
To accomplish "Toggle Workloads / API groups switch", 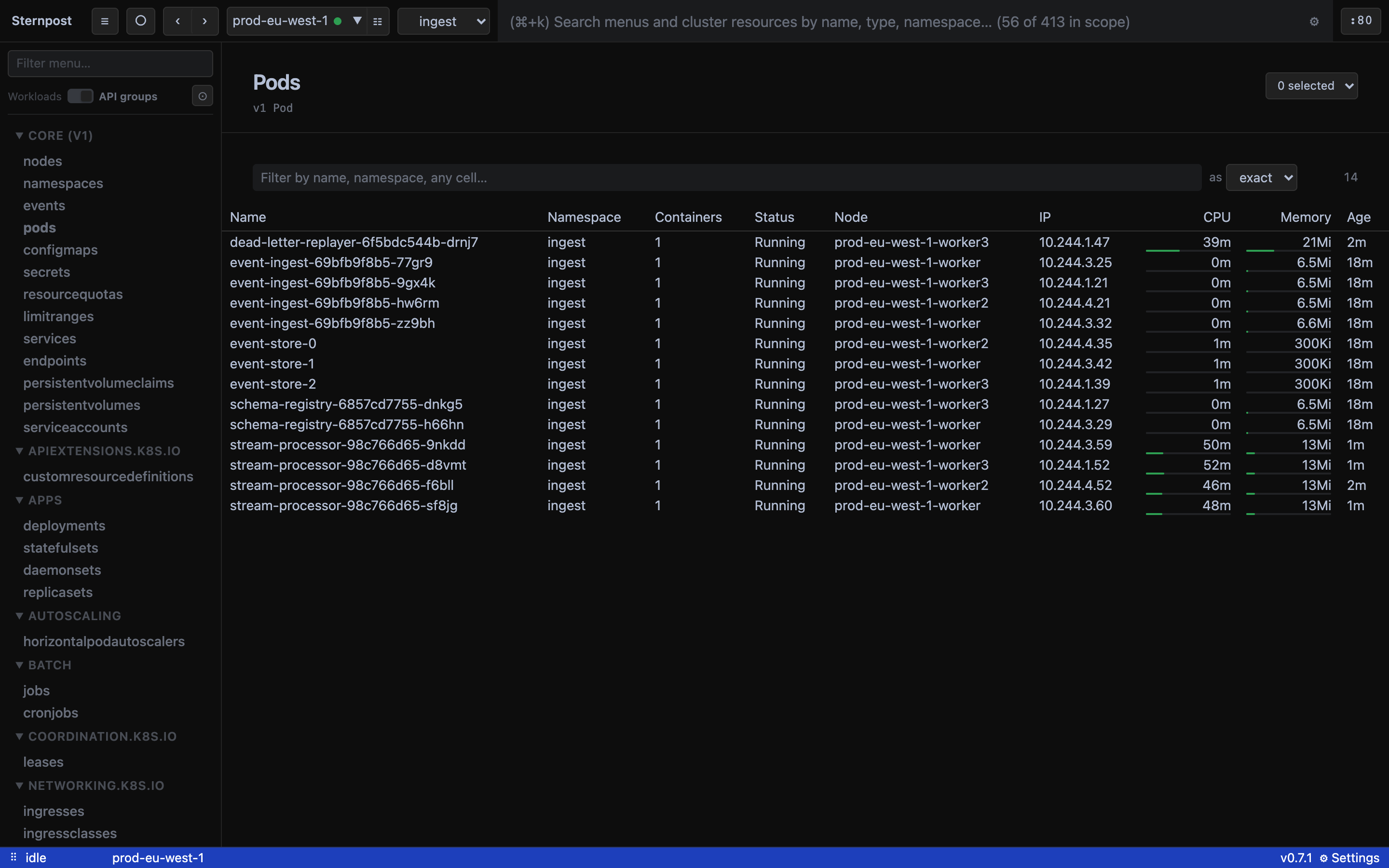I will tap(81, 96).
